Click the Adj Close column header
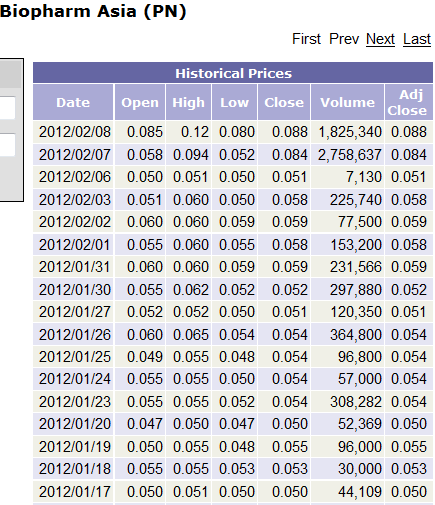Screen dimensions: 435x505 pyautogui.click(x=409, y=102)
